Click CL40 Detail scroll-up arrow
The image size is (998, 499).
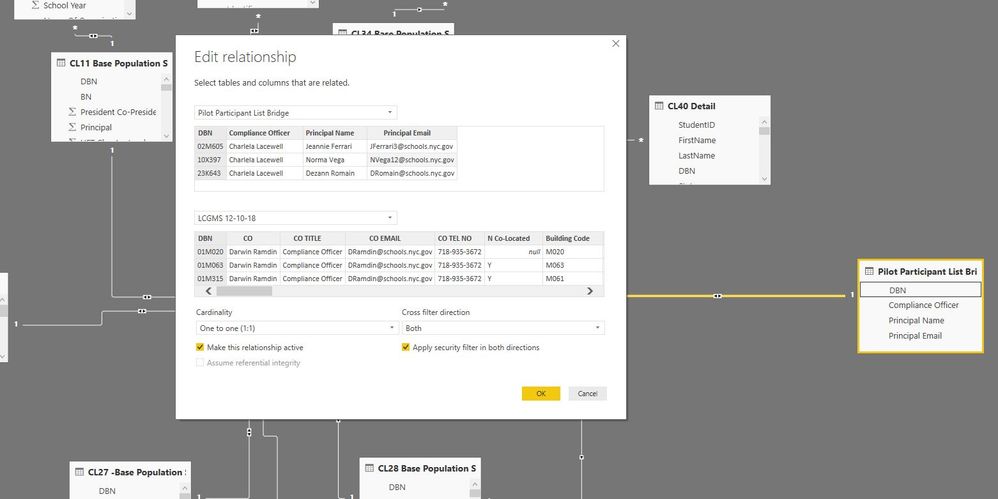(x=764, y=122)
